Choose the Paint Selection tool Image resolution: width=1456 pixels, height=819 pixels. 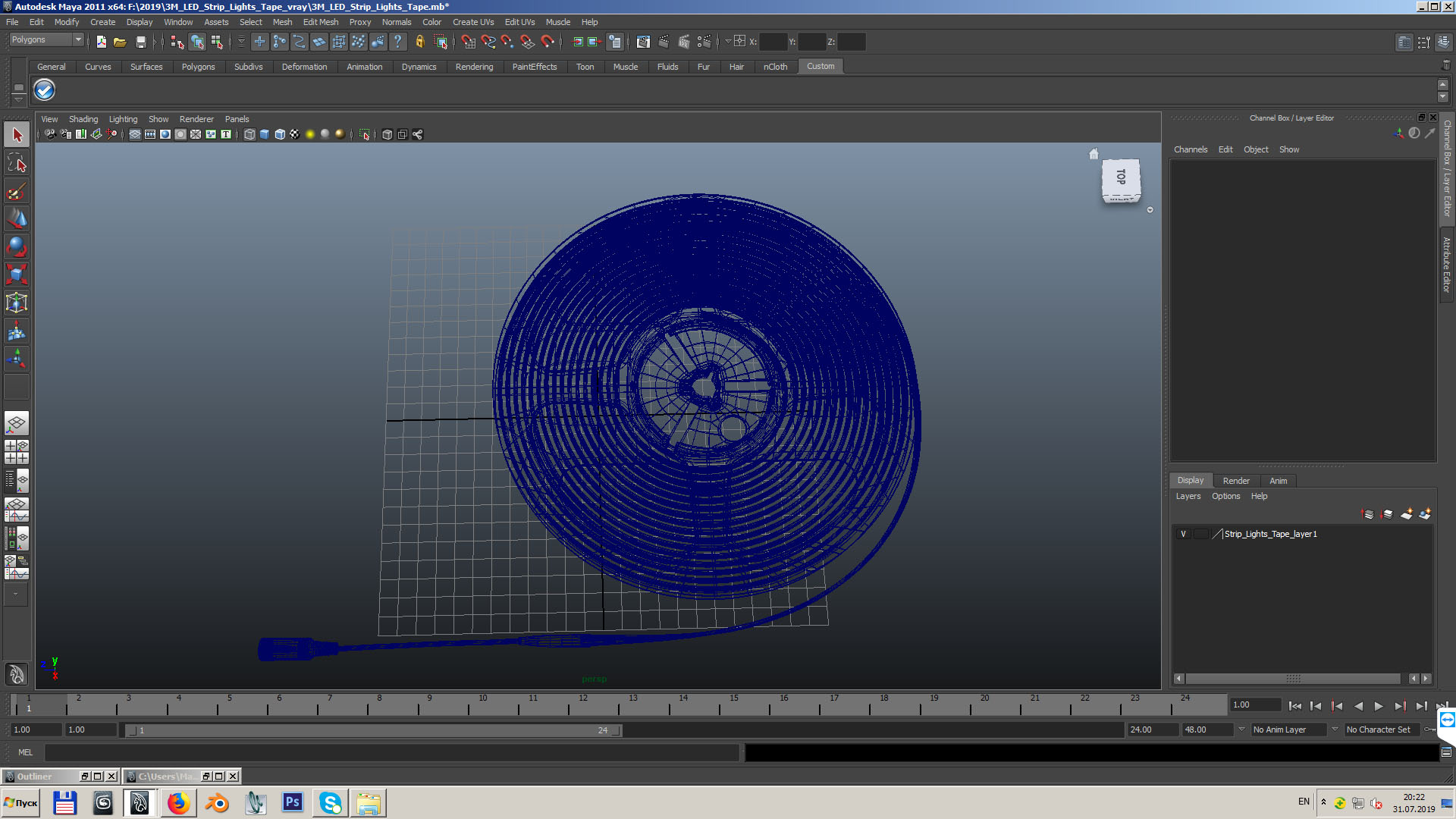pyautogui.click(x=17, y=191)
